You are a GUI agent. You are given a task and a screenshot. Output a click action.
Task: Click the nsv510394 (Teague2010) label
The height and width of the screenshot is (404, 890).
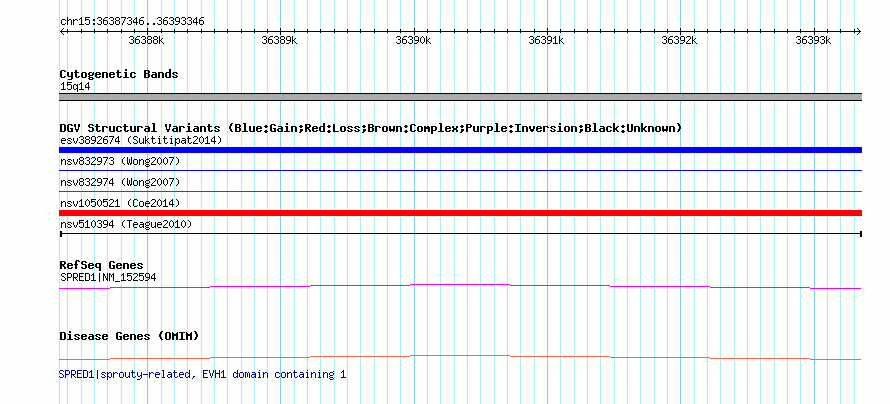(x=126, y=225)
